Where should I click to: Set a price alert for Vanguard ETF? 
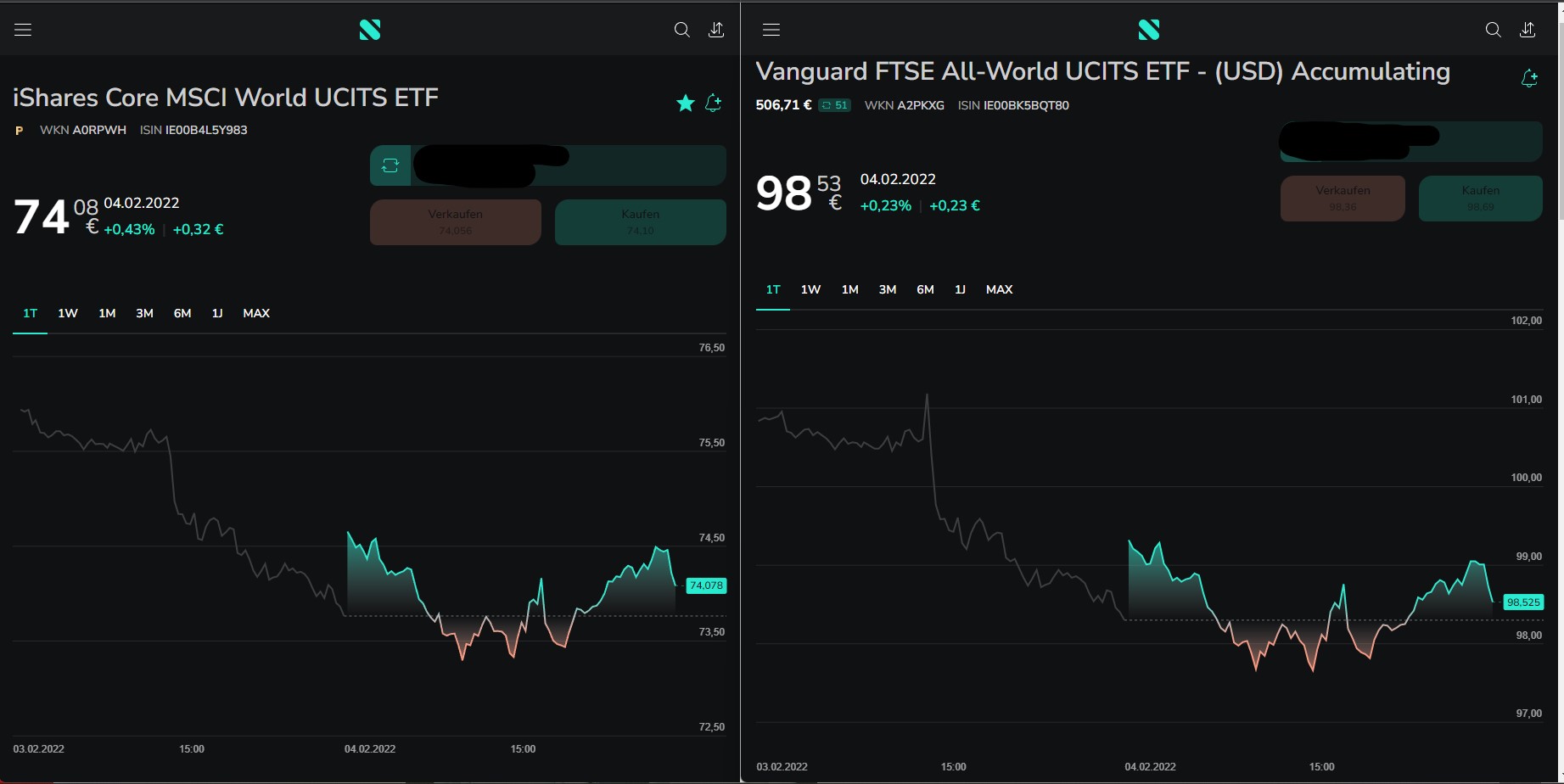1529,79
